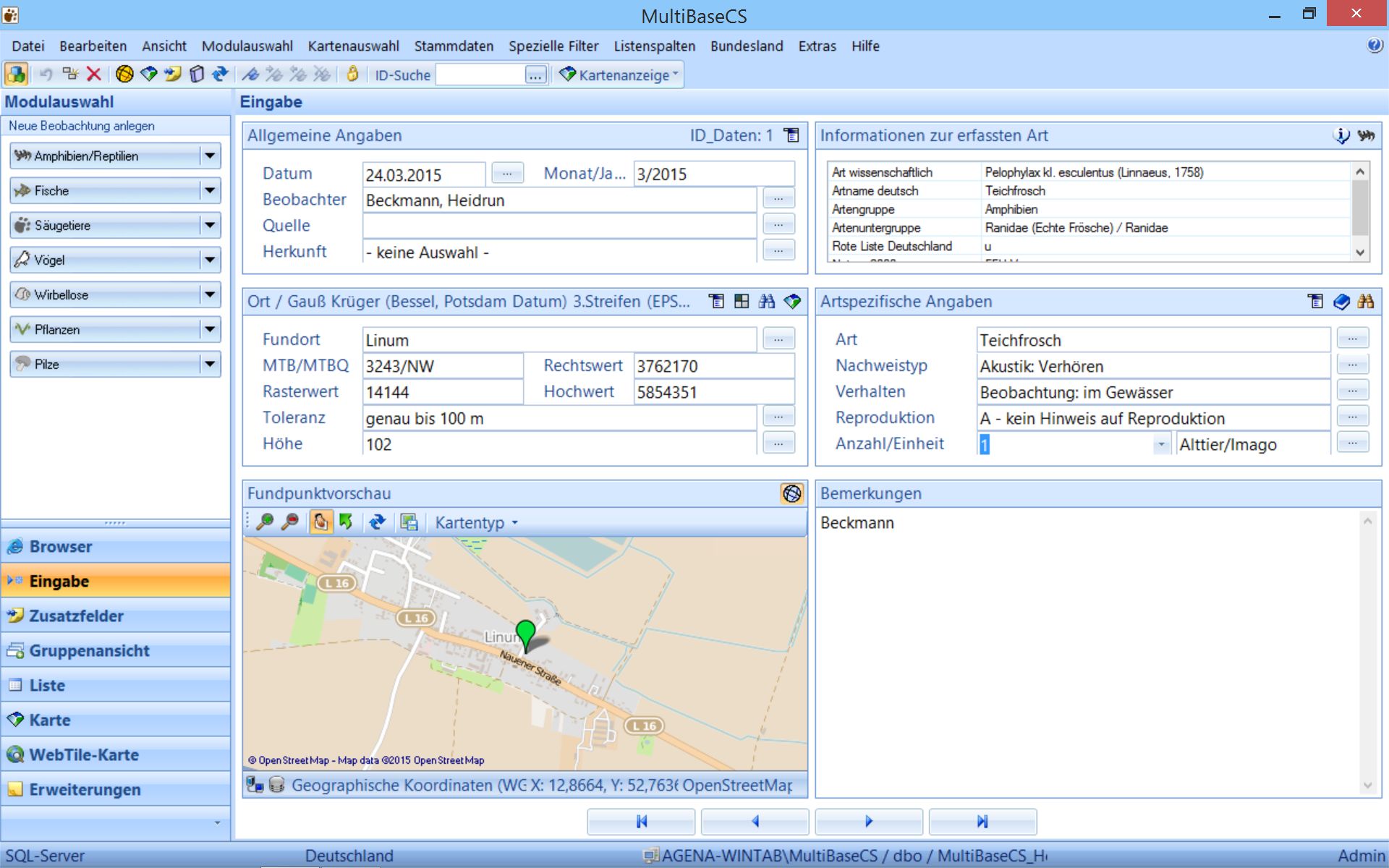Click the browse button next to Fundort

(x=778, y=339)
